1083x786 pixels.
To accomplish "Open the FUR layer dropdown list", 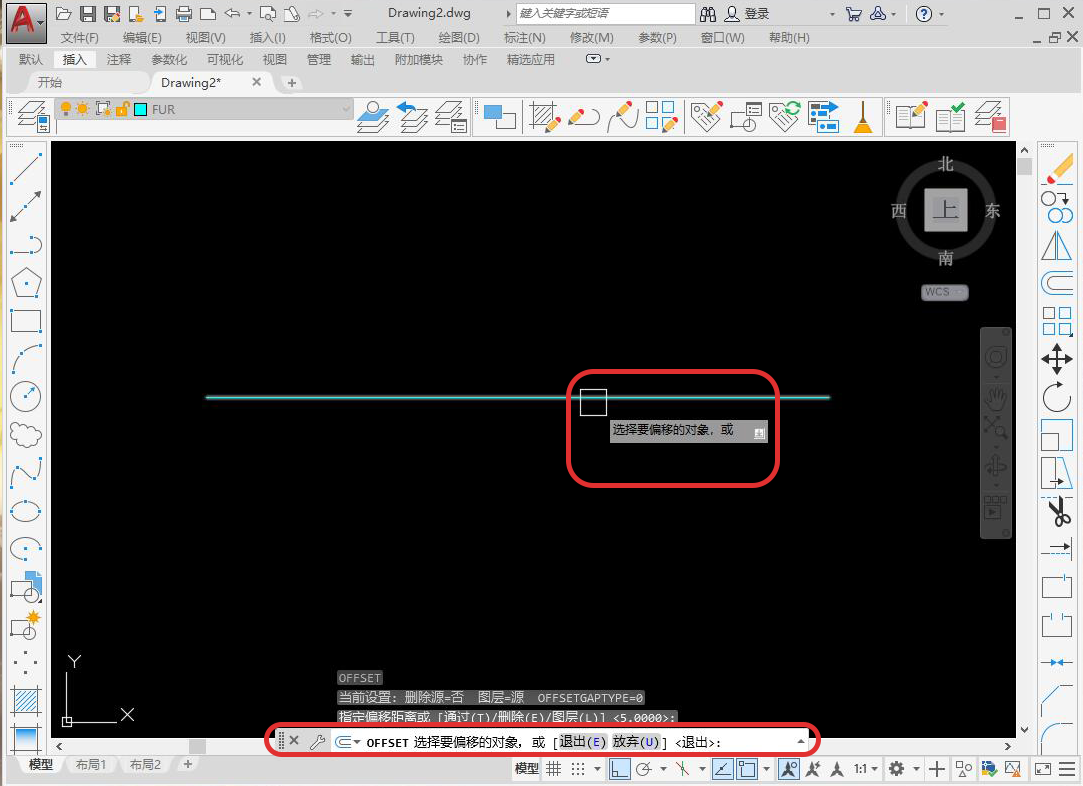I will [x=346, y=109].
